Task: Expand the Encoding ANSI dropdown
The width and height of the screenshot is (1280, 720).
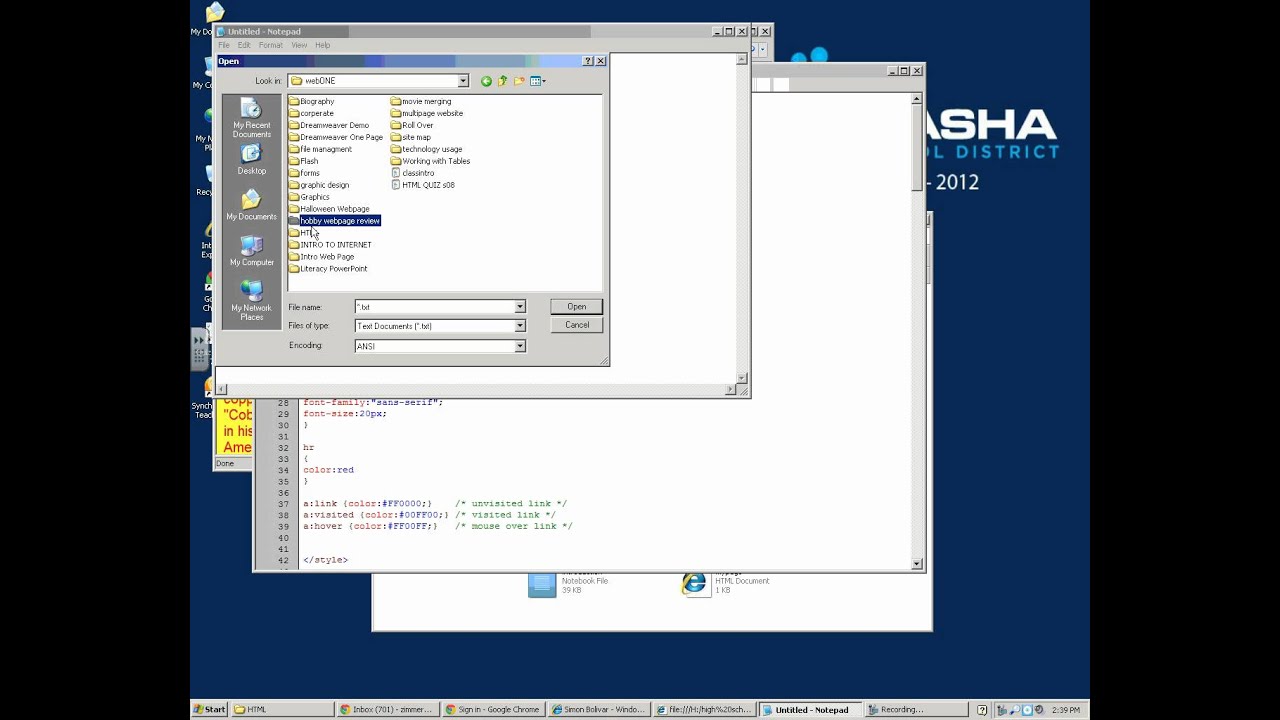Action: [x=519, y=346]
